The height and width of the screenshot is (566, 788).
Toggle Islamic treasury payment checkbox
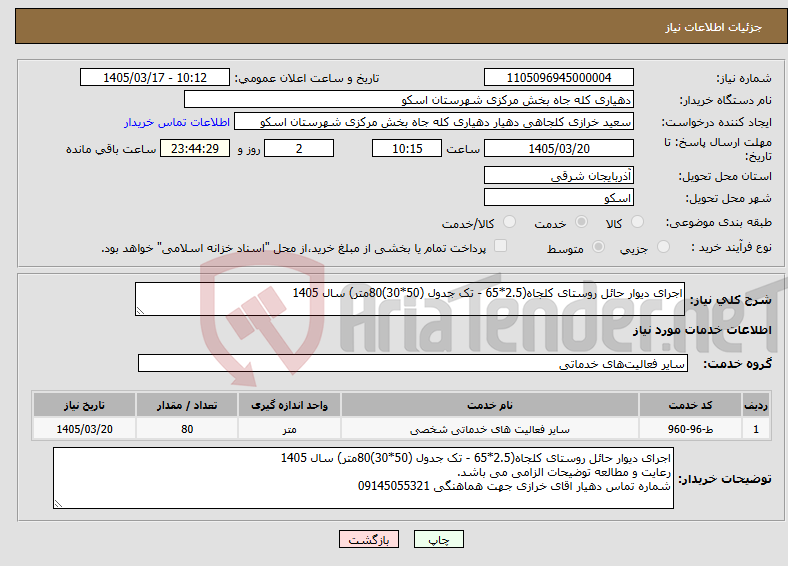point(500,245)
